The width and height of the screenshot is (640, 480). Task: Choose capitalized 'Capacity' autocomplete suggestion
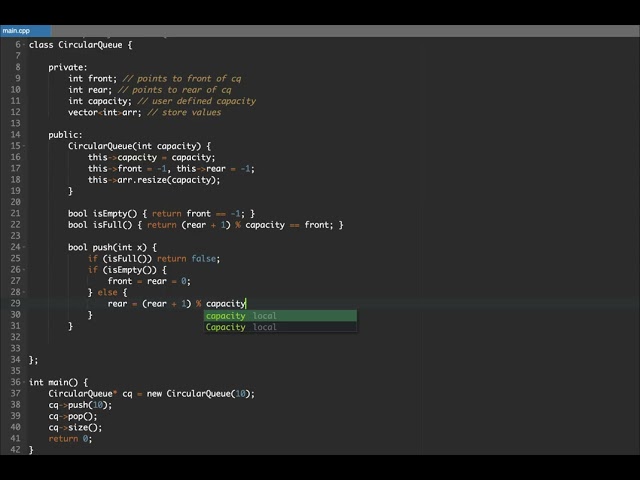[x=280, y=327]
